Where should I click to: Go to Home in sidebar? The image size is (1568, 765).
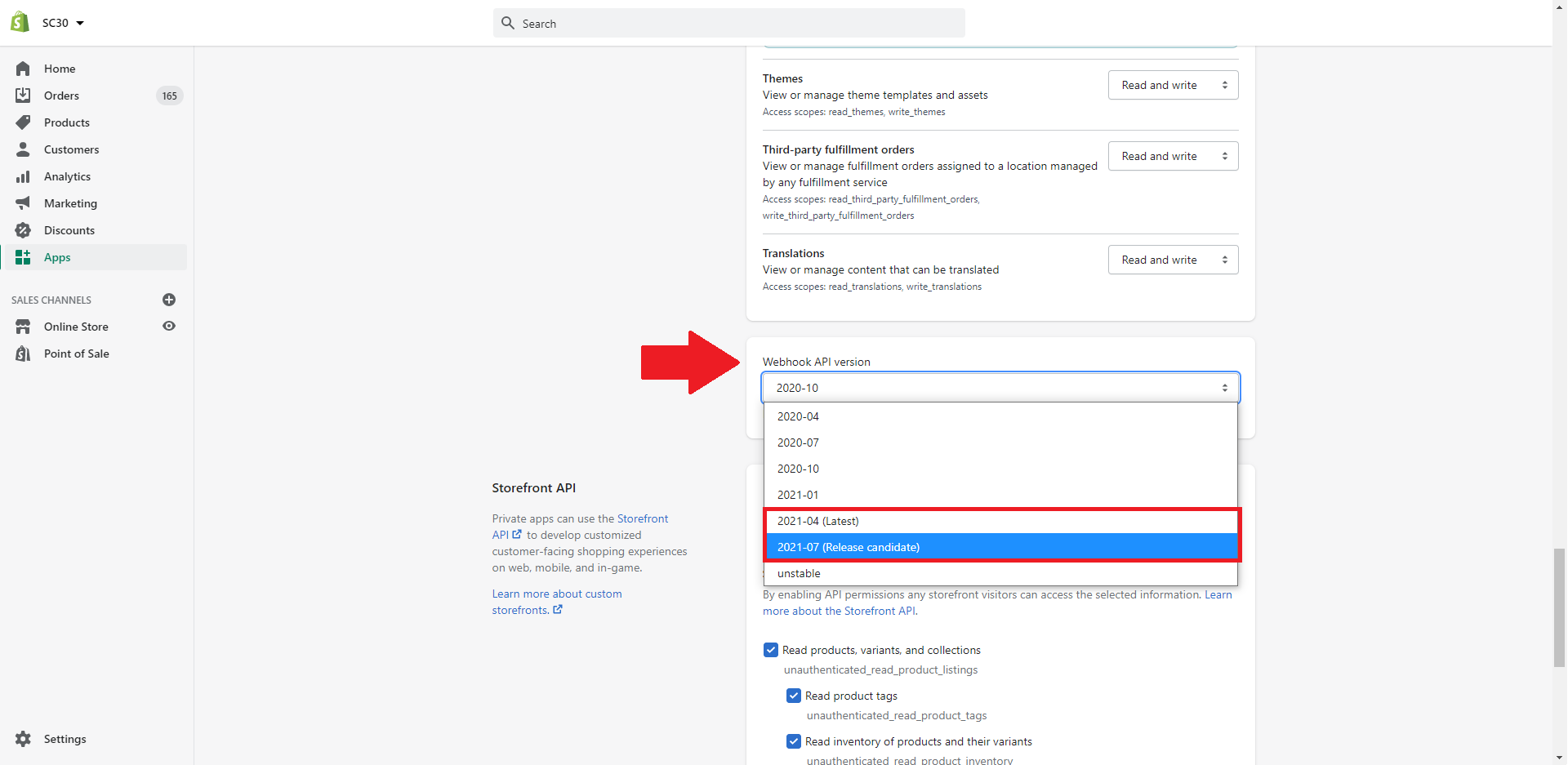tap(60, 69)
